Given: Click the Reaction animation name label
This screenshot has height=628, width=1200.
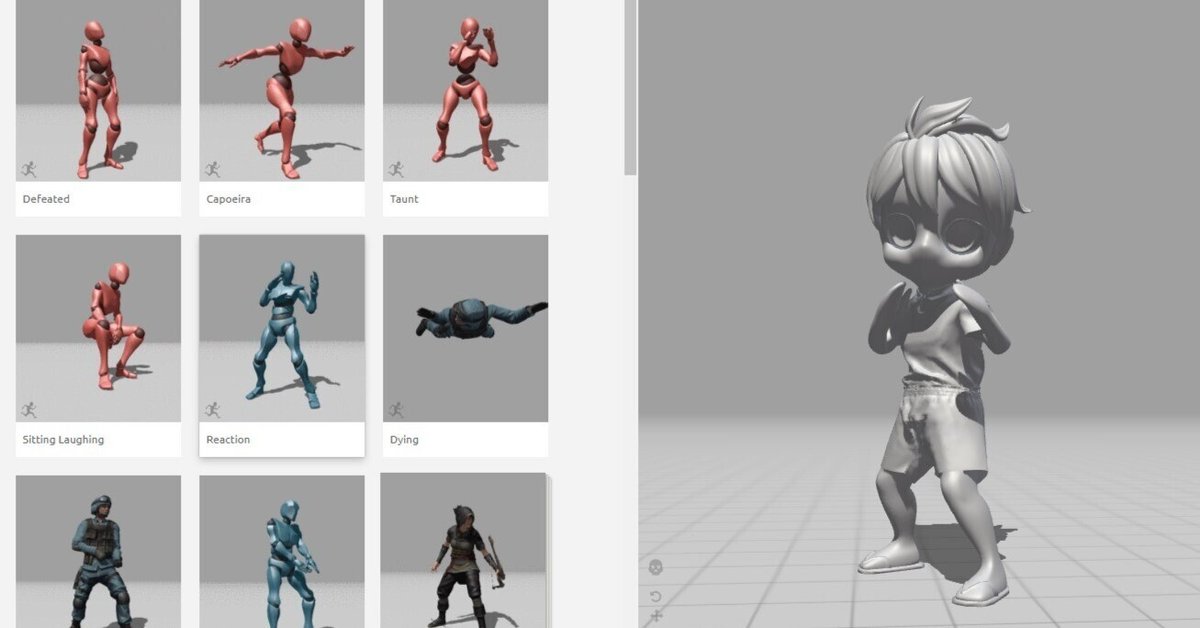Looking at the screenshot, I should tap(226, 439).
